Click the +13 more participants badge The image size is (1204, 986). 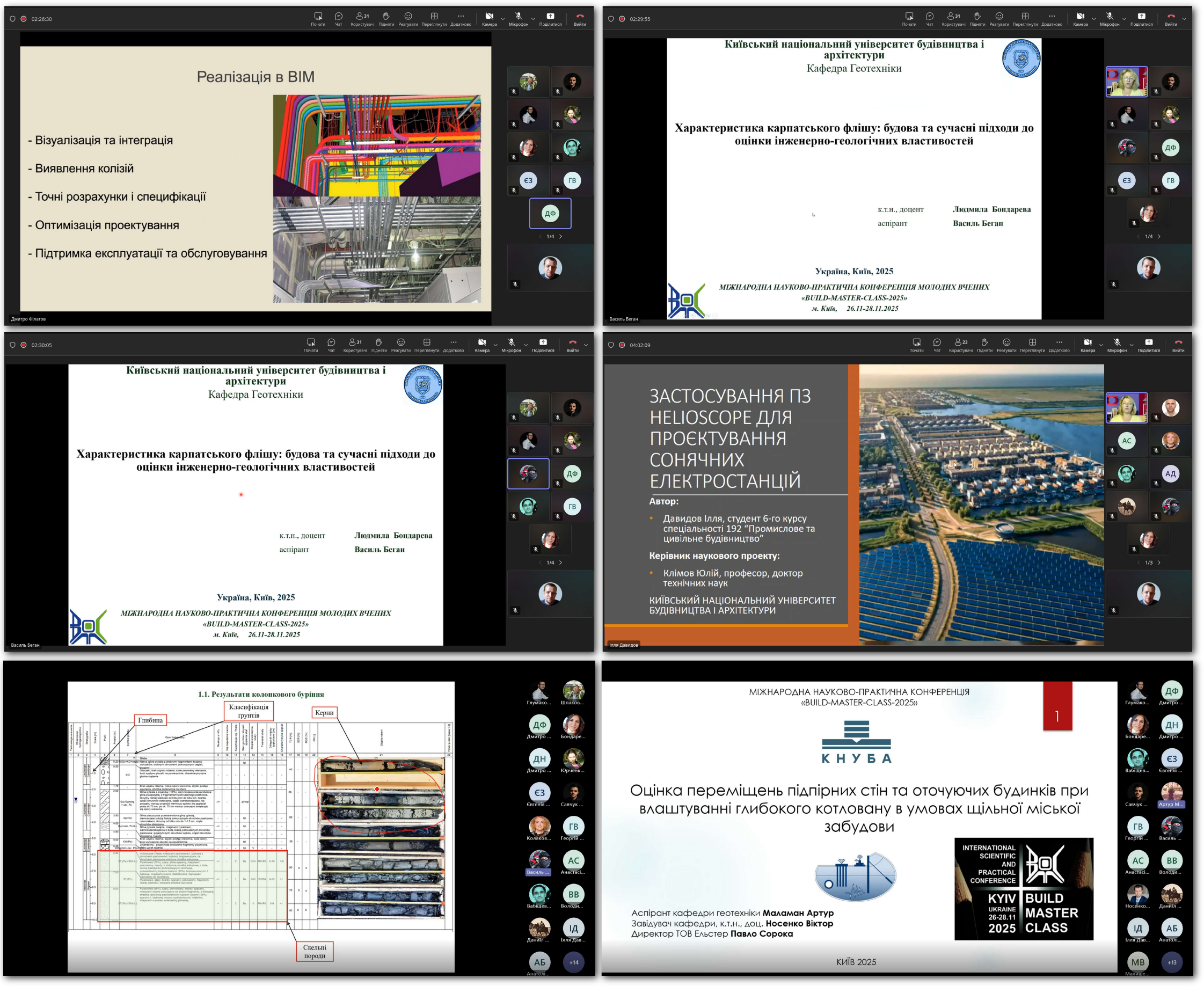[1172, 962]
